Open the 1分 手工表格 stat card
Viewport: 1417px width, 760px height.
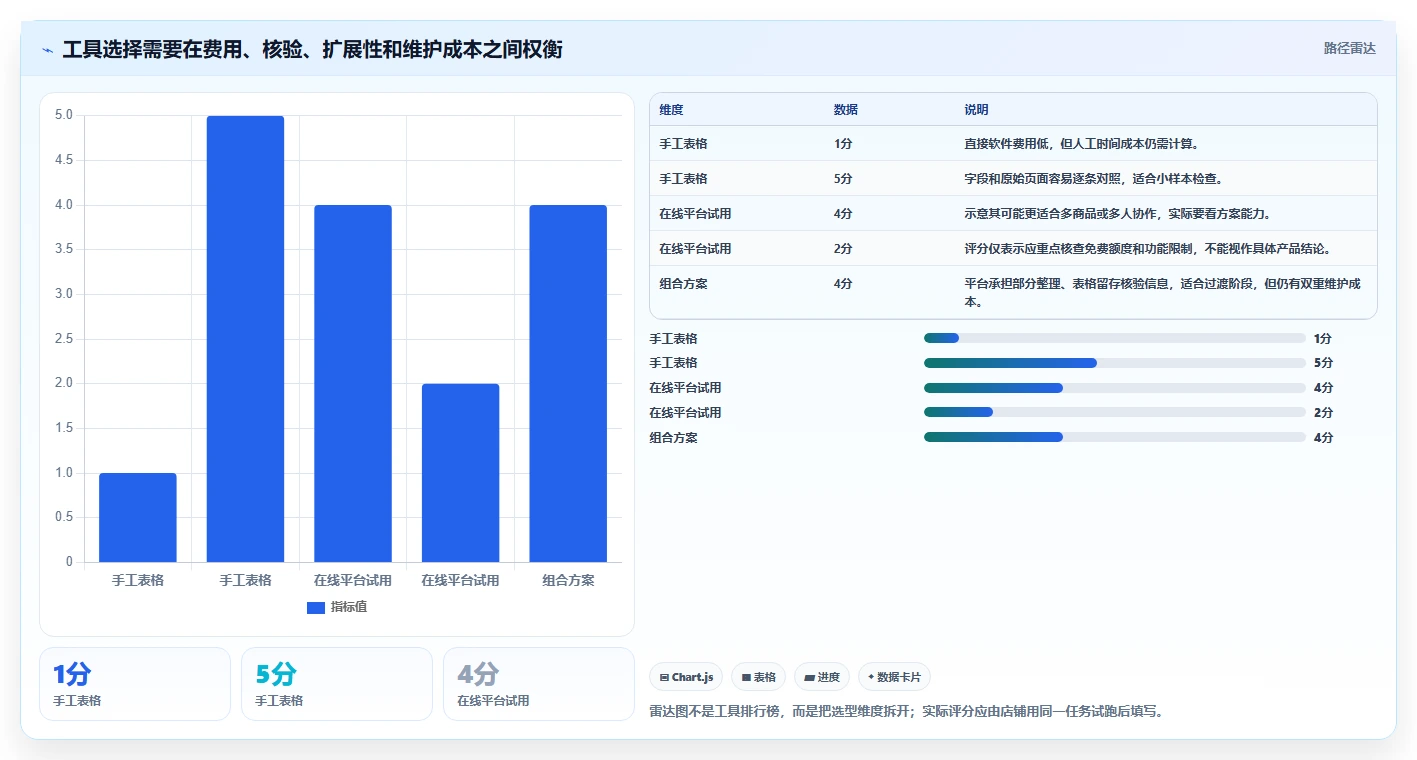pos(135,684)
